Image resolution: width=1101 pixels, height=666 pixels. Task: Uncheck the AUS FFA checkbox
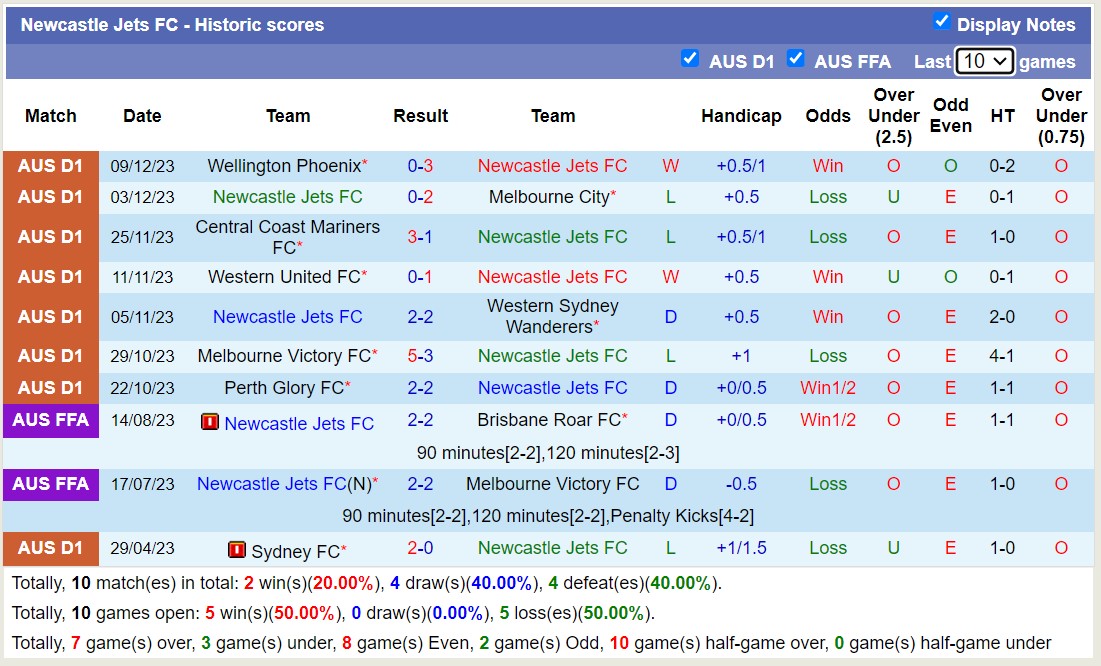point(796,59)
